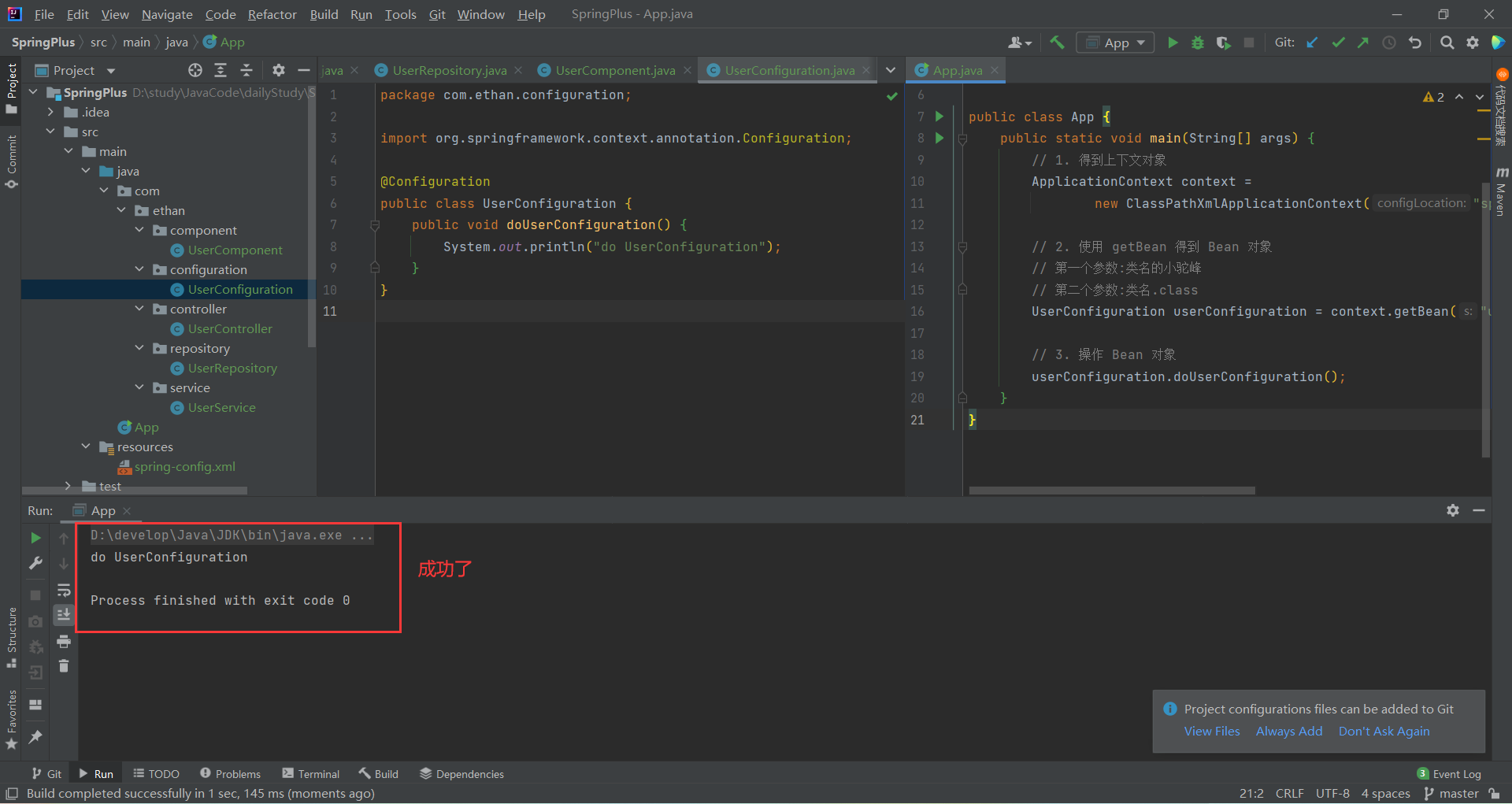This screenshot has height=804, width=1512.
Task: Collapse the resources folder
Action: (x=86, y=446)
